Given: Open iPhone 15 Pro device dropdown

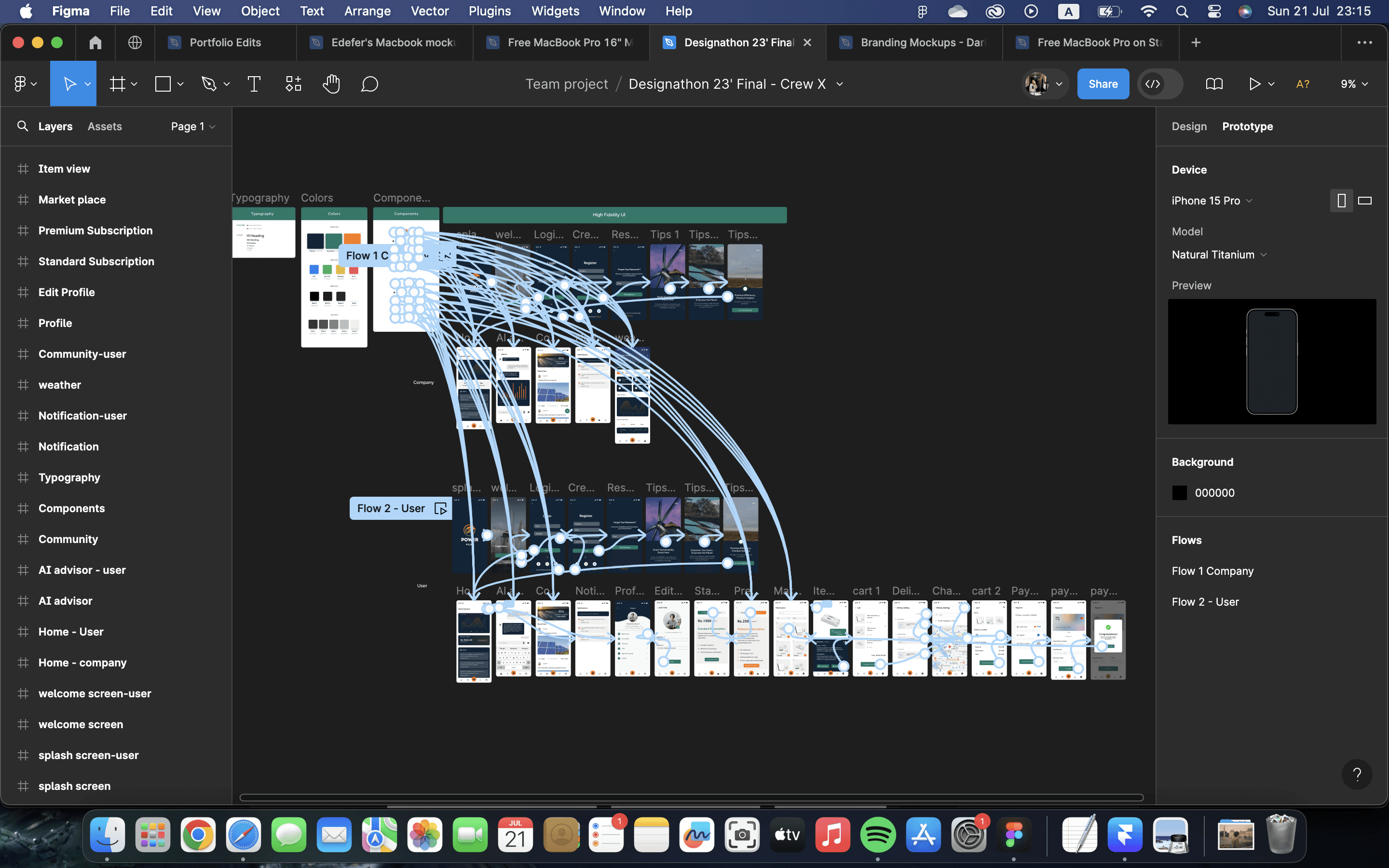Looking at the screenshot, I should pyautogui.click(x=1211, y=201).
